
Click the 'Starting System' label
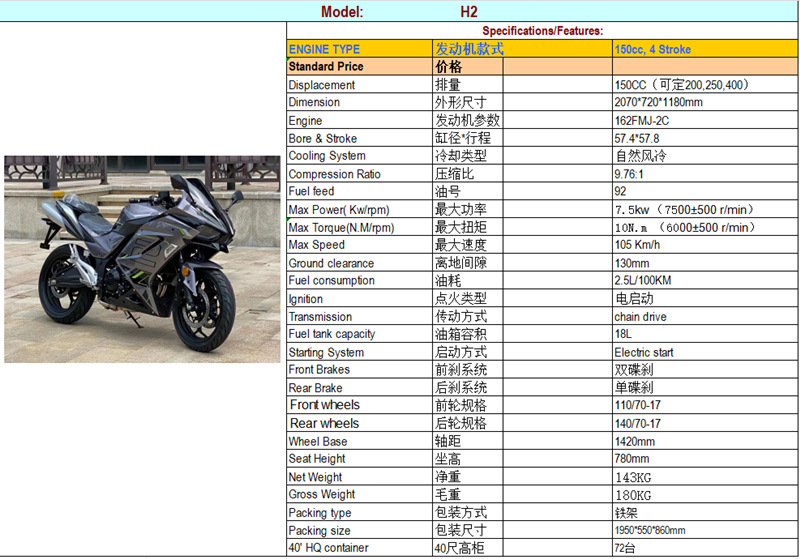pyautogui.click(x=326, y=352)
